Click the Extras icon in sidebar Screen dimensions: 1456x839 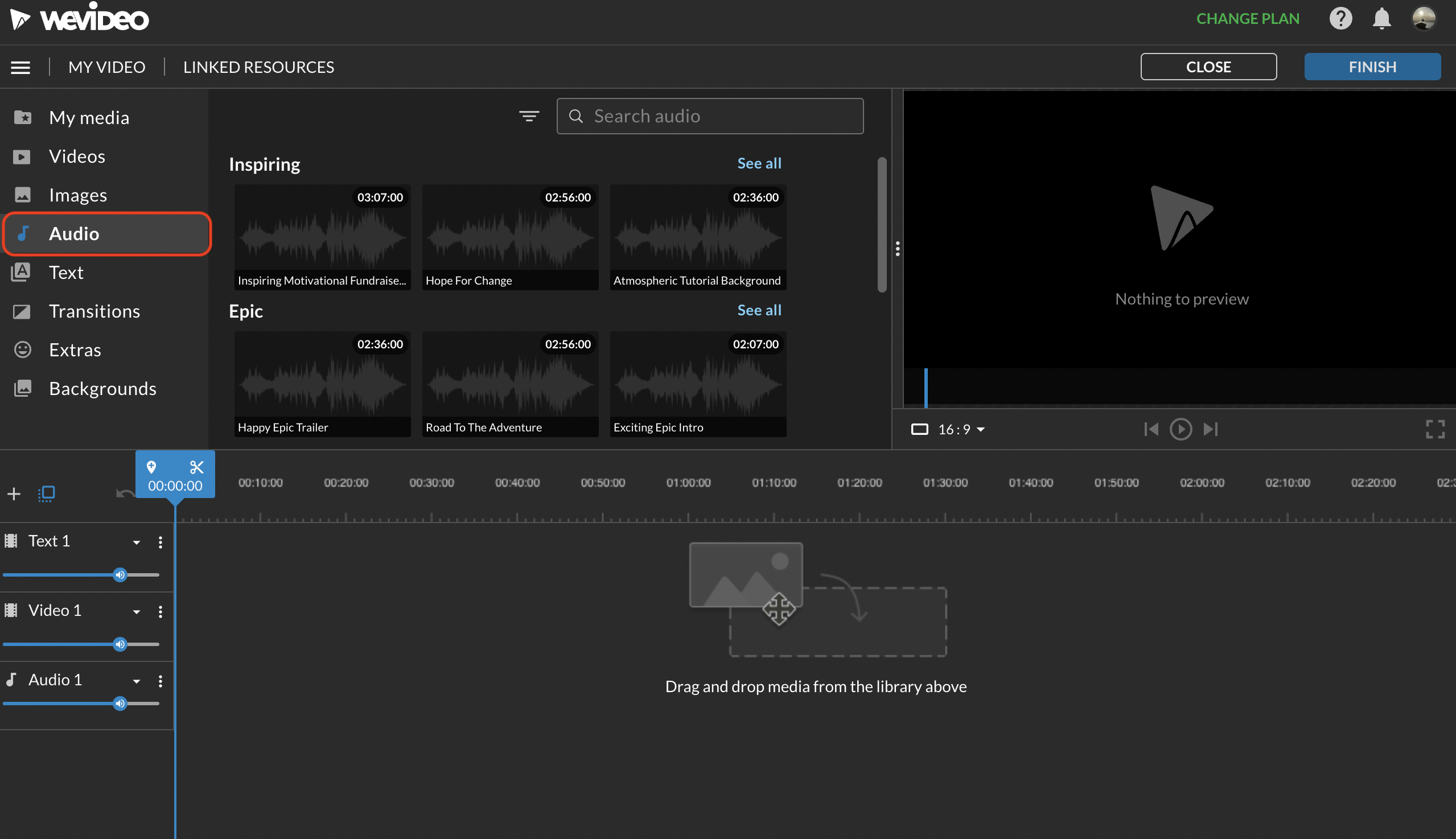[22, 349]
